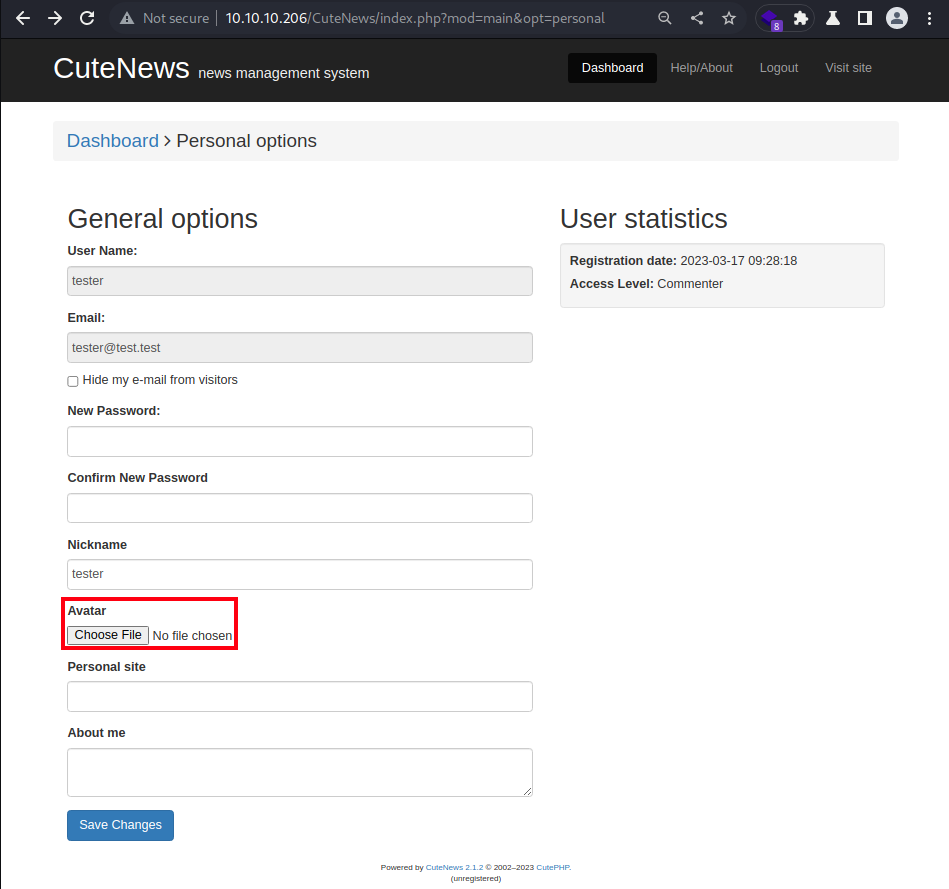Open the Chrome three-dot menu
Viewport: 949px width, 889px height.
[x=929, y=18]
